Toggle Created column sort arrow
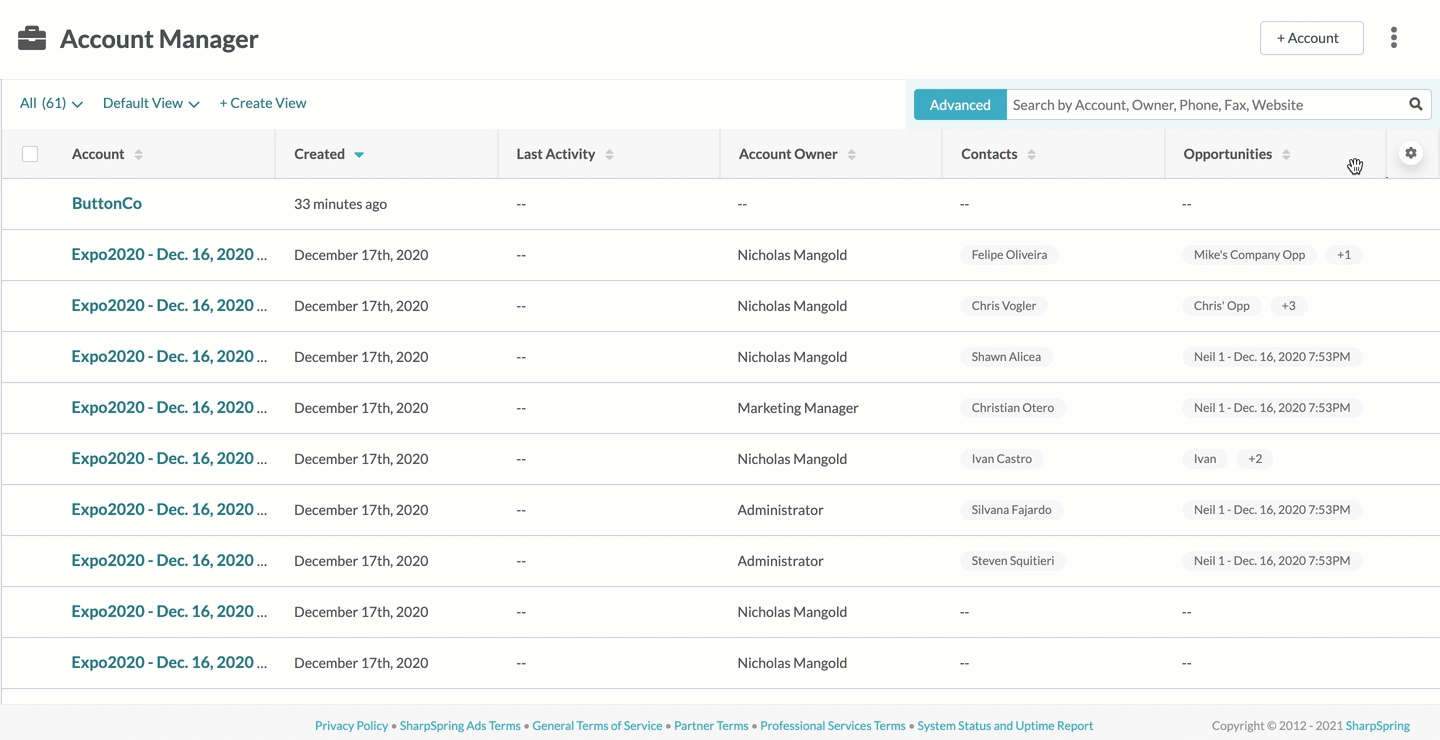 (x=359, y=155)
